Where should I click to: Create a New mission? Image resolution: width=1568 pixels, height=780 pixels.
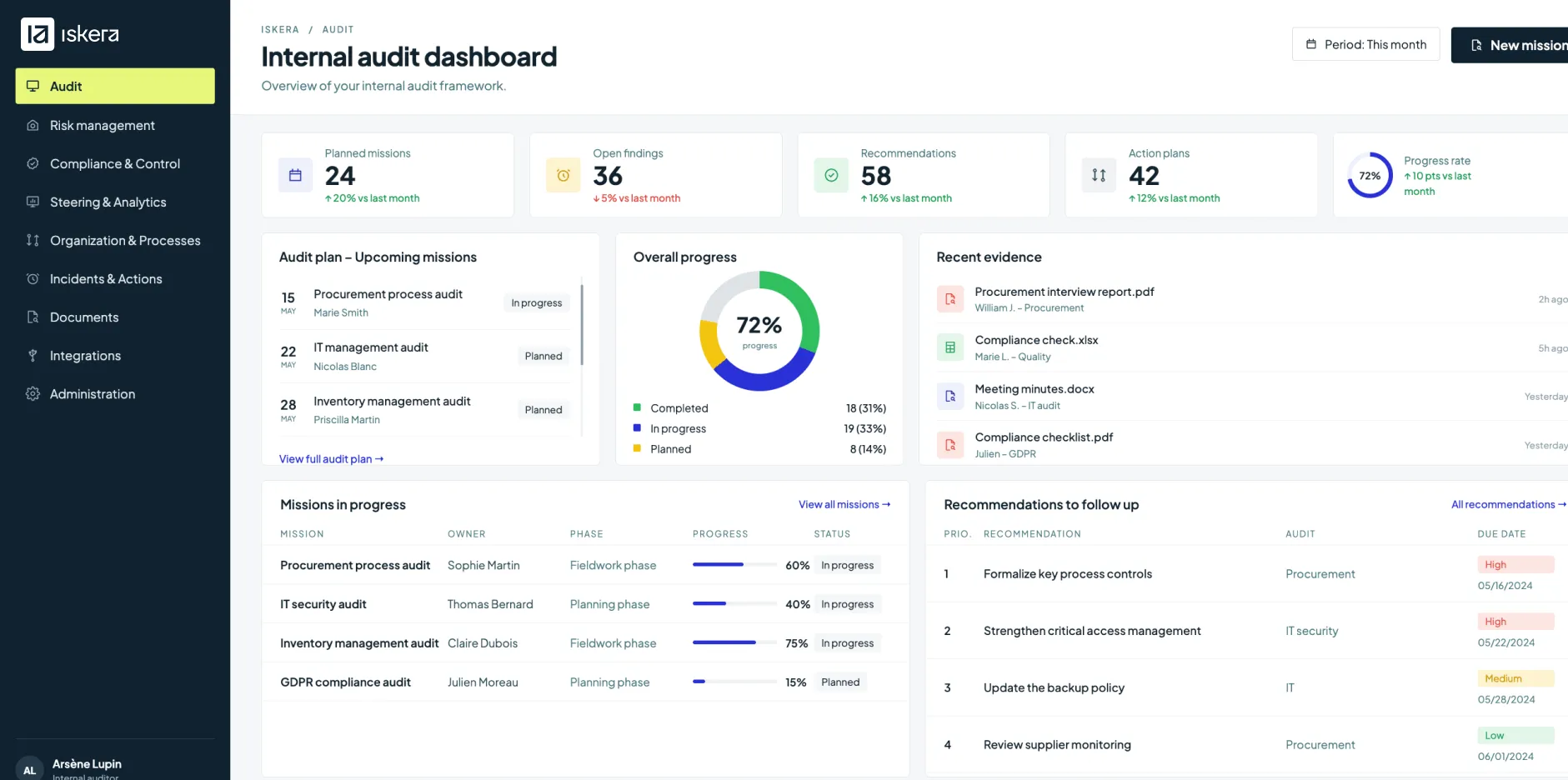click(x=1510, y=45)
